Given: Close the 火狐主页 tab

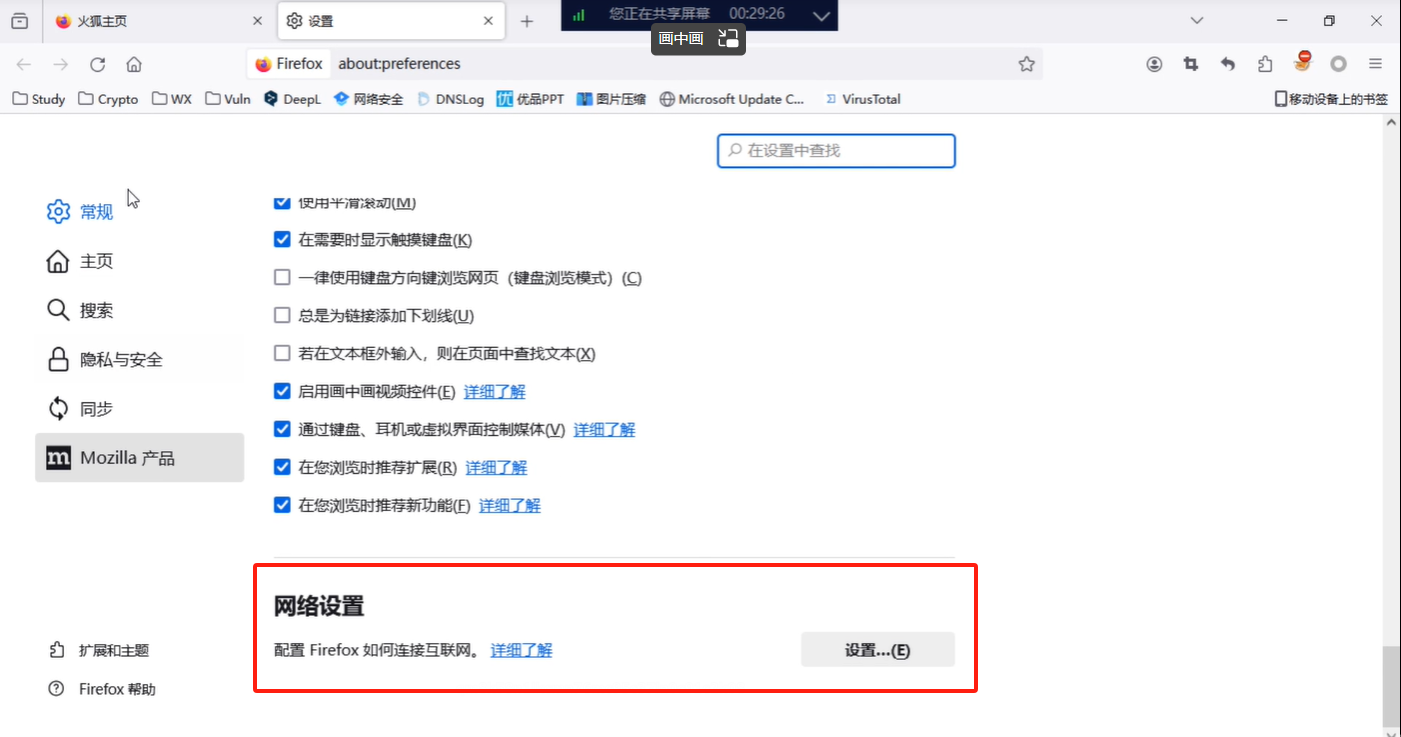Looking at the screenshot, I should coord(257,21).
